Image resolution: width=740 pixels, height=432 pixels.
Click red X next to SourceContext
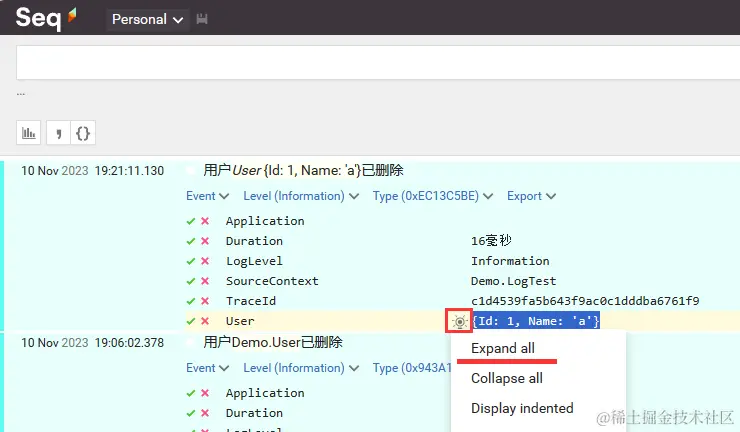click(x=205, y=281)
